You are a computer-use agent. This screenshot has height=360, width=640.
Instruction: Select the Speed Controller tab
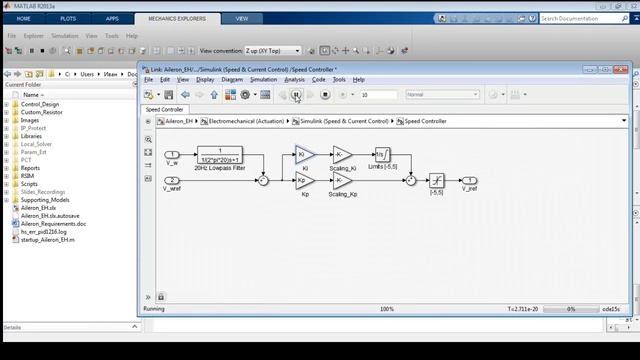click(164, 109)
